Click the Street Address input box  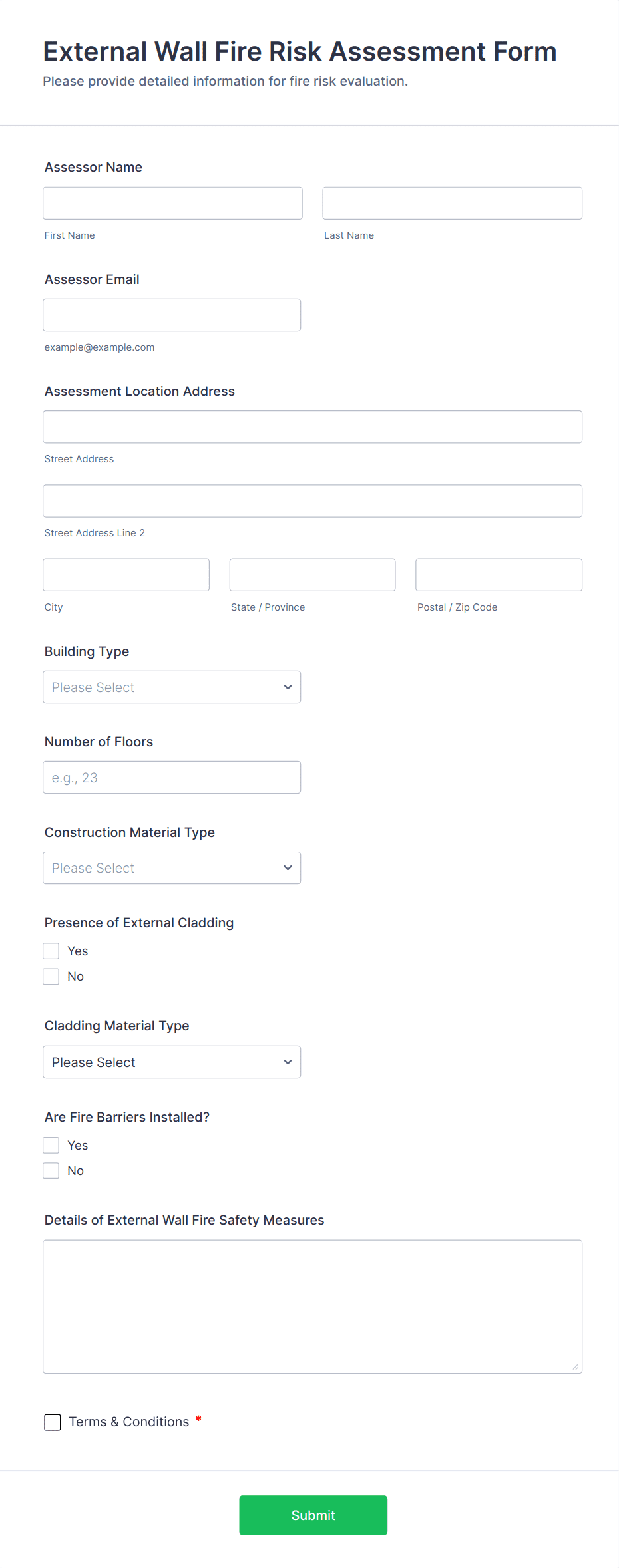point(312,427)
